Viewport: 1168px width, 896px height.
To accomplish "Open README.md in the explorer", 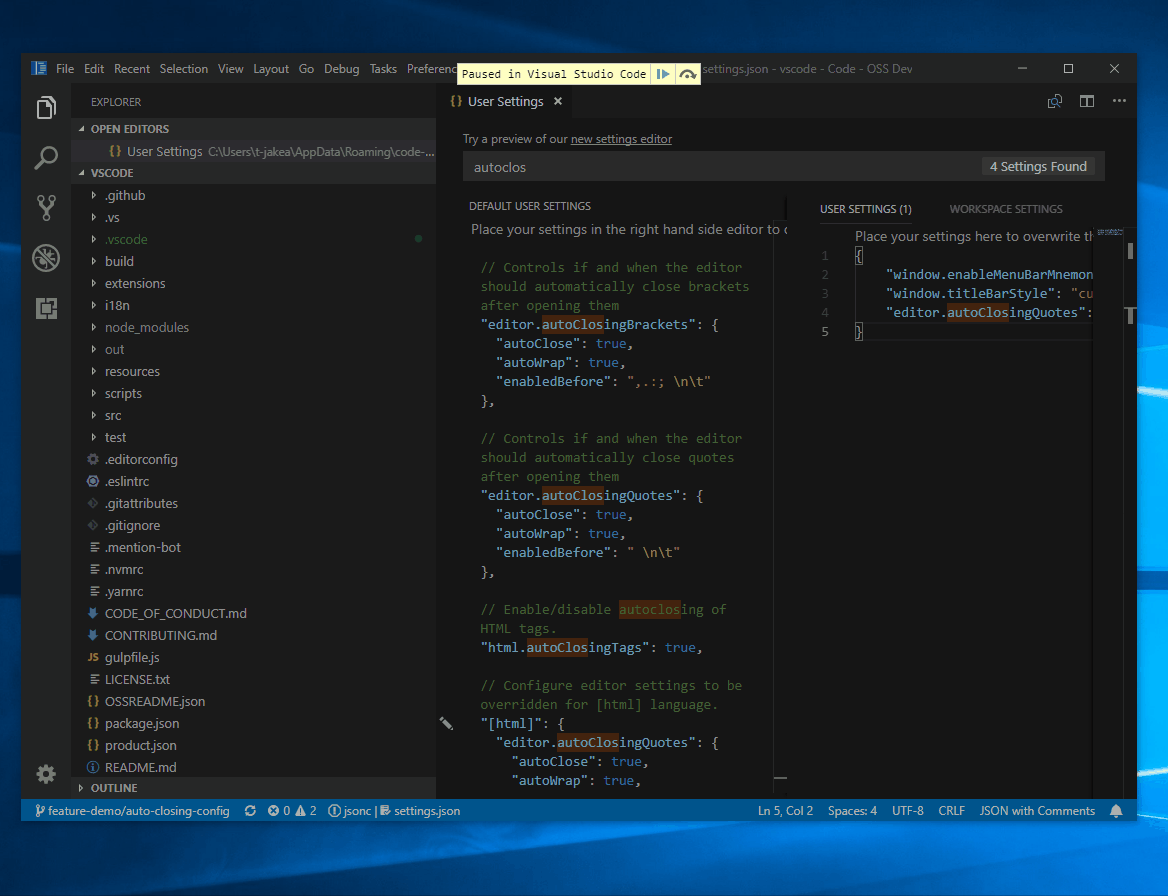I will [x=253, y=767].
